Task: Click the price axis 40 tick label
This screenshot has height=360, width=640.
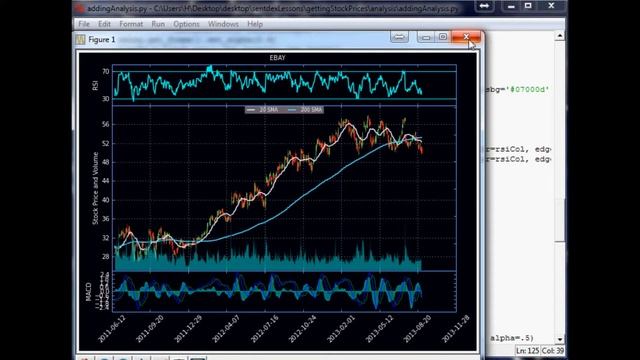Action: 106,200
